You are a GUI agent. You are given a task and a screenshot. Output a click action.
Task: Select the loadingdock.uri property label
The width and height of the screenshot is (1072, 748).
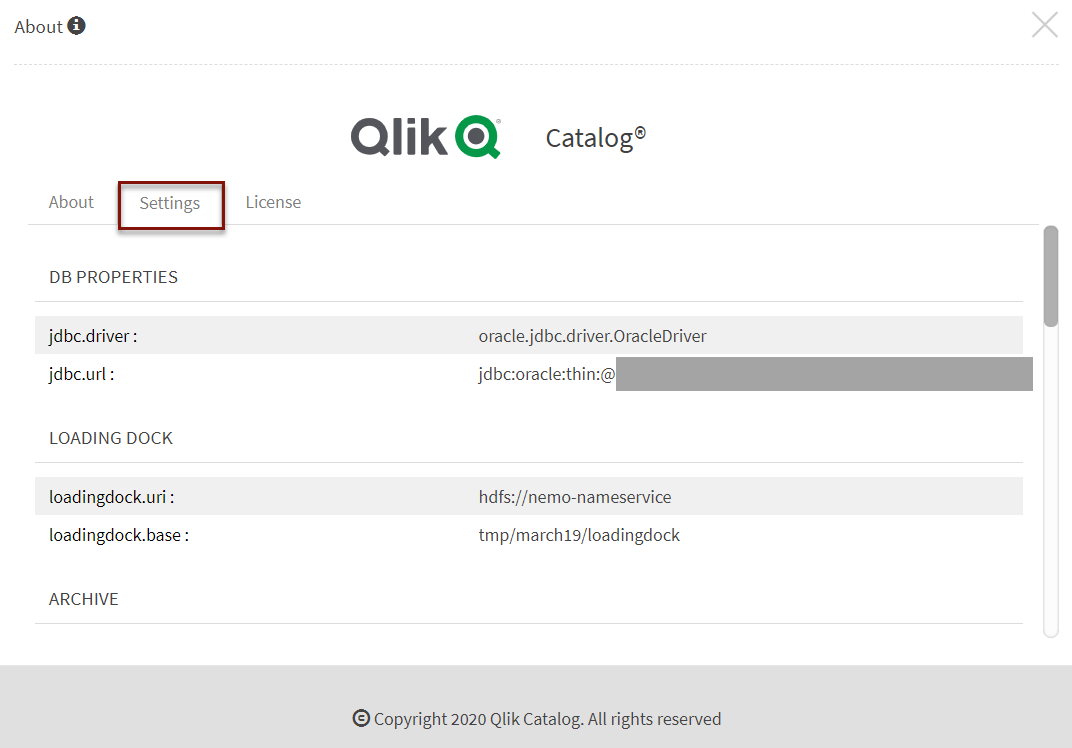(x=118, y=497)
